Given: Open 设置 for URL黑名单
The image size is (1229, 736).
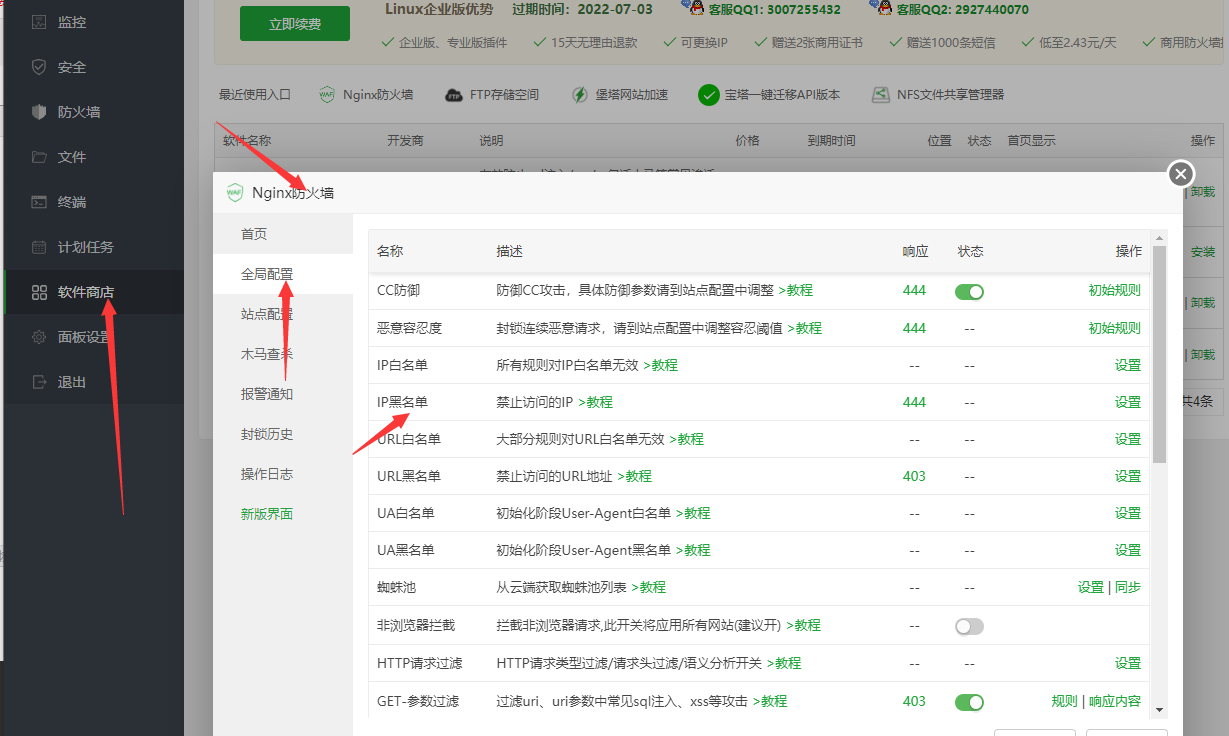Looking at the screenshot, I should pyautogui.click(x=1128, y=476).
